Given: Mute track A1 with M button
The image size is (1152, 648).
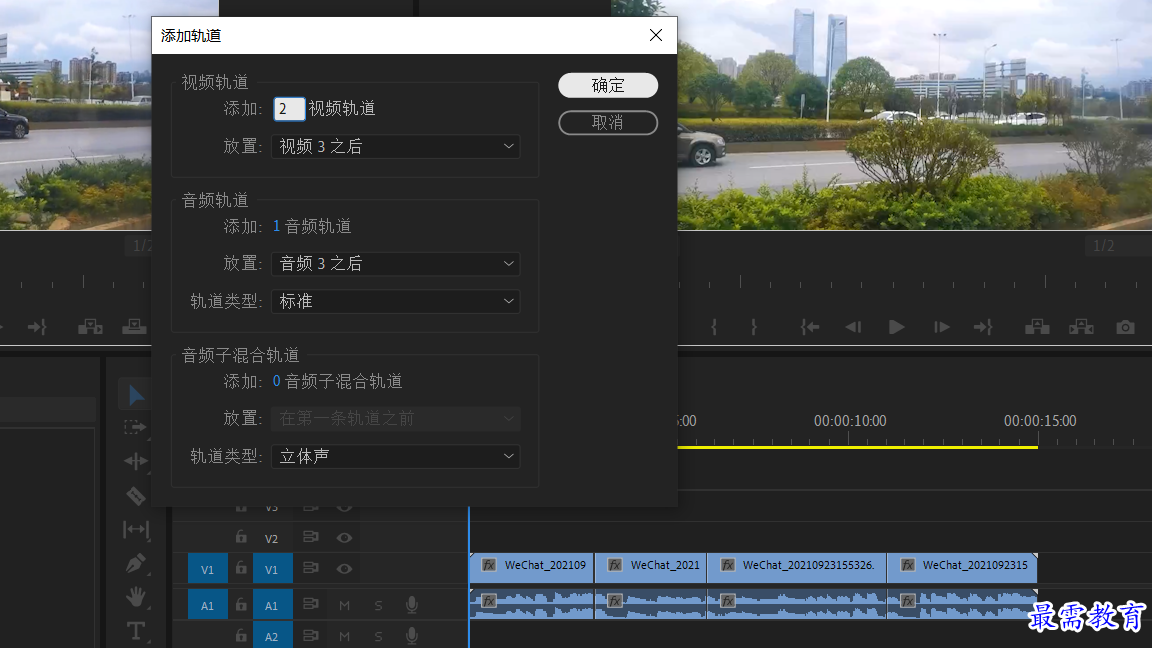Looking at the screenshot, I should point(345,605).
